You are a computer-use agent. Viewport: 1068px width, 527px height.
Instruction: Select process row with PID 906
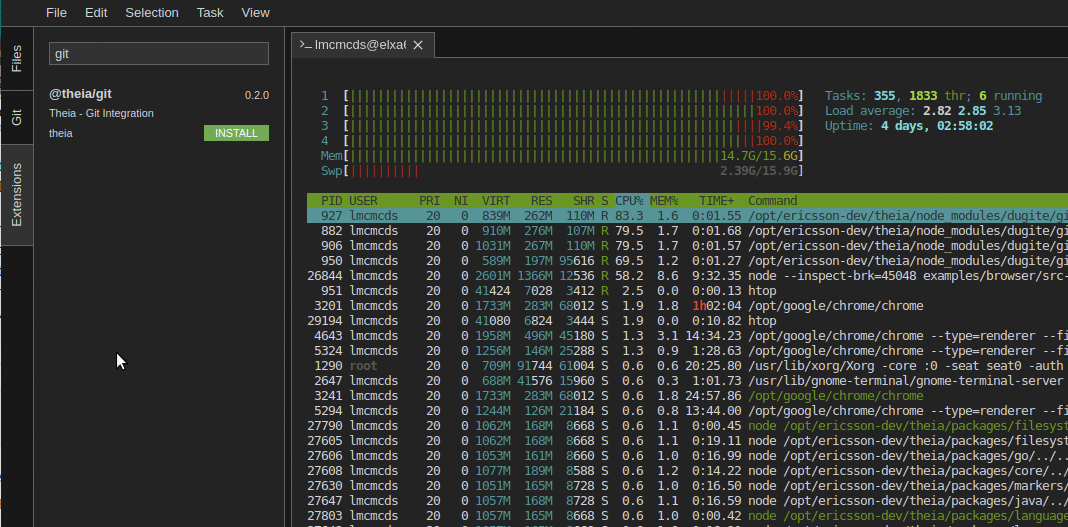[x=687, y=246]
